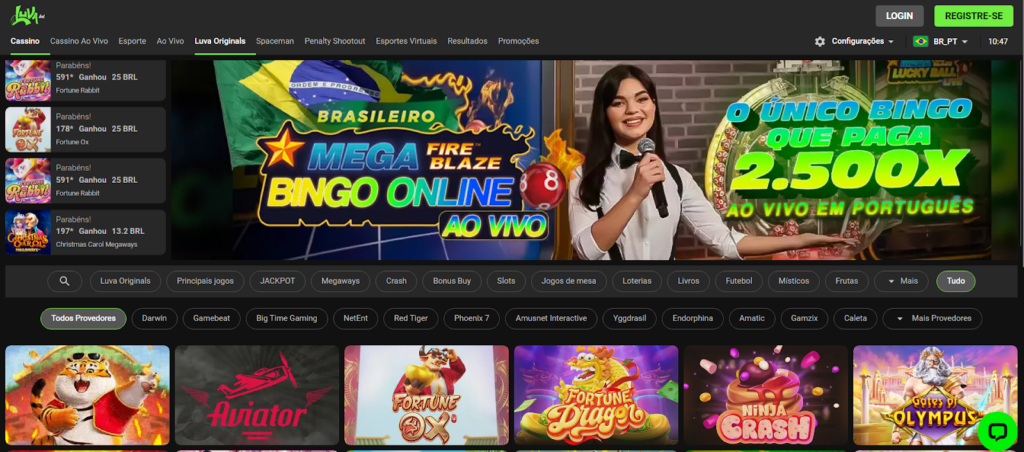
Task: Open the Spaceman tab
Action: (275, 41)
